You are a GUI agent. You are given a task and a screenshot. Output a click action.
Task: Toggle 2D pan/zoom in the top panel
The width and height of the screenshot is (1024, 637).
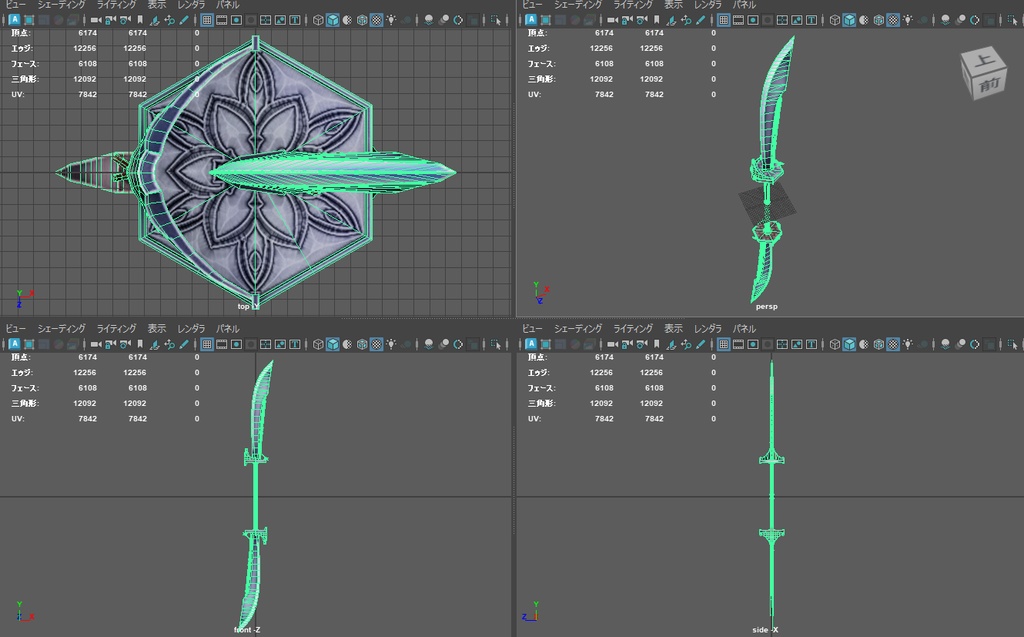point(167,19)
